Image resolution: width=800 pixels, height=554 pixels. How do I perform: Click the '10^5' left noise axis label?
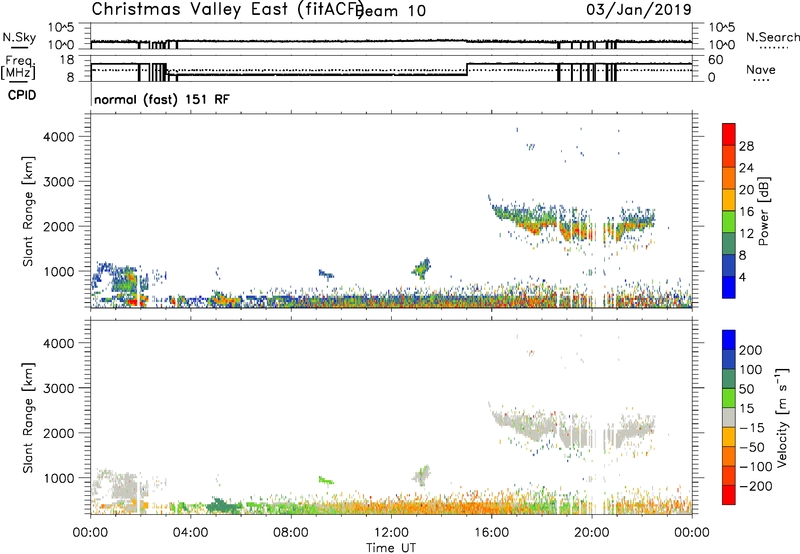(x=61, y=28)
